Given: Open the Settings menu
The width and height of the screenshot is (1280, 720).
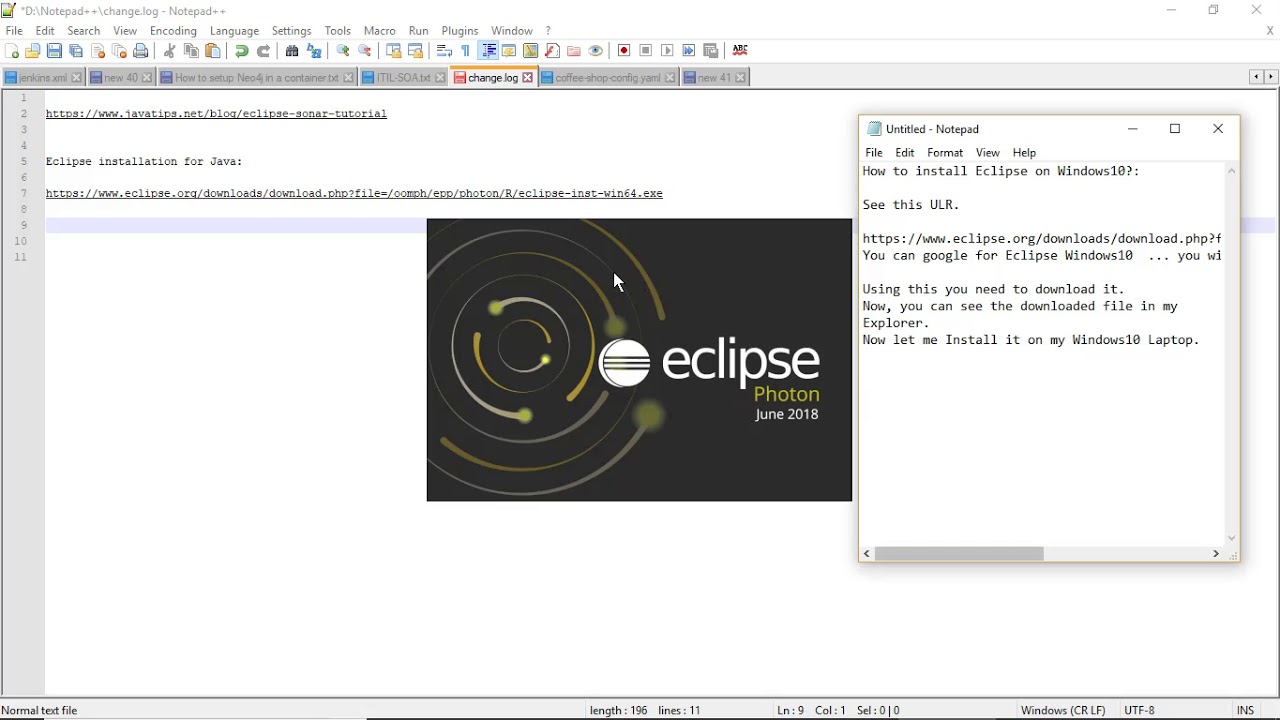Looking at the screenshot, I should click(x=292, y=31).
